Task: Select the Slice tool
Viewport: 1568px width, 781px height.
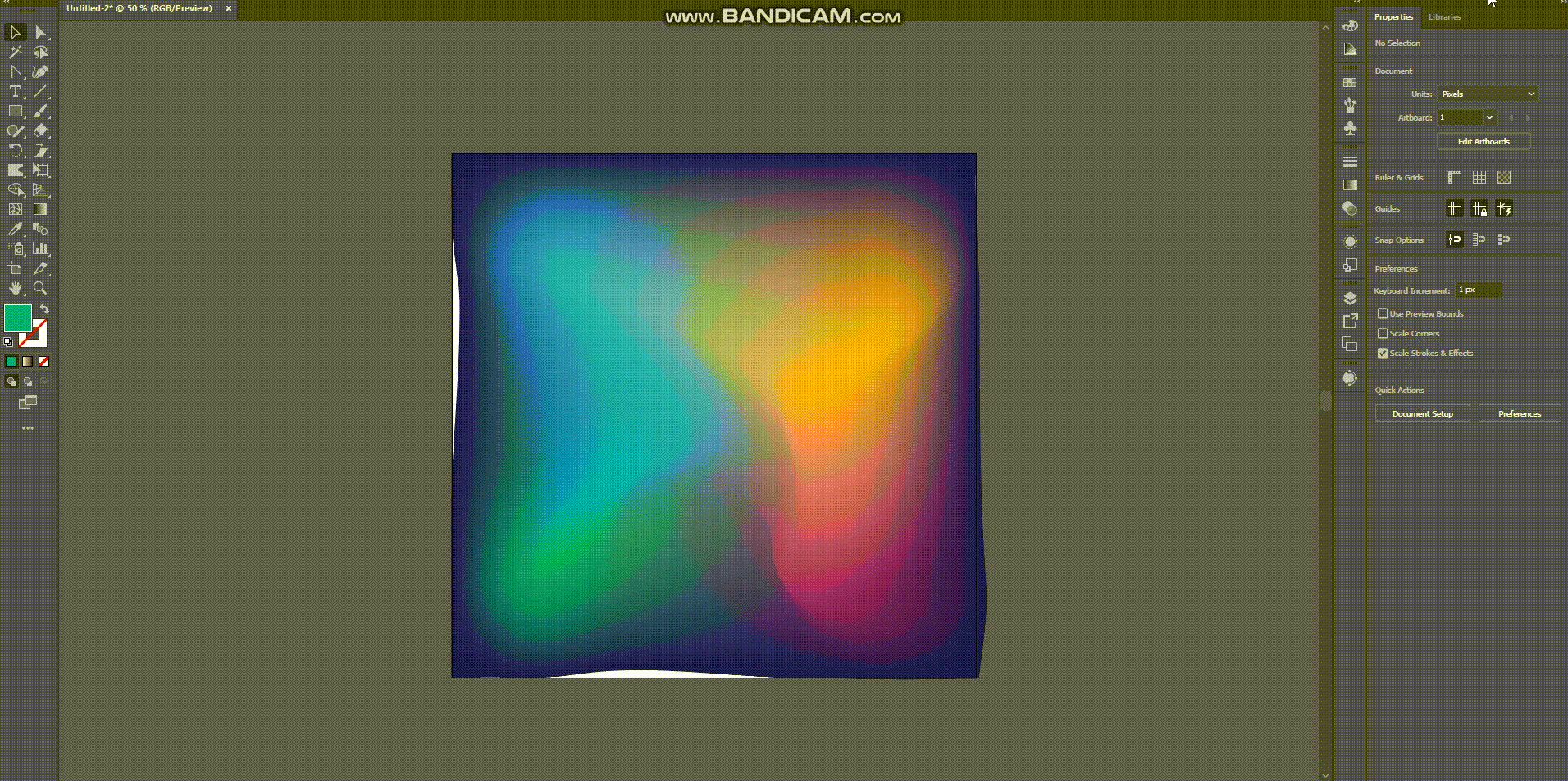Action: [40, 269]
